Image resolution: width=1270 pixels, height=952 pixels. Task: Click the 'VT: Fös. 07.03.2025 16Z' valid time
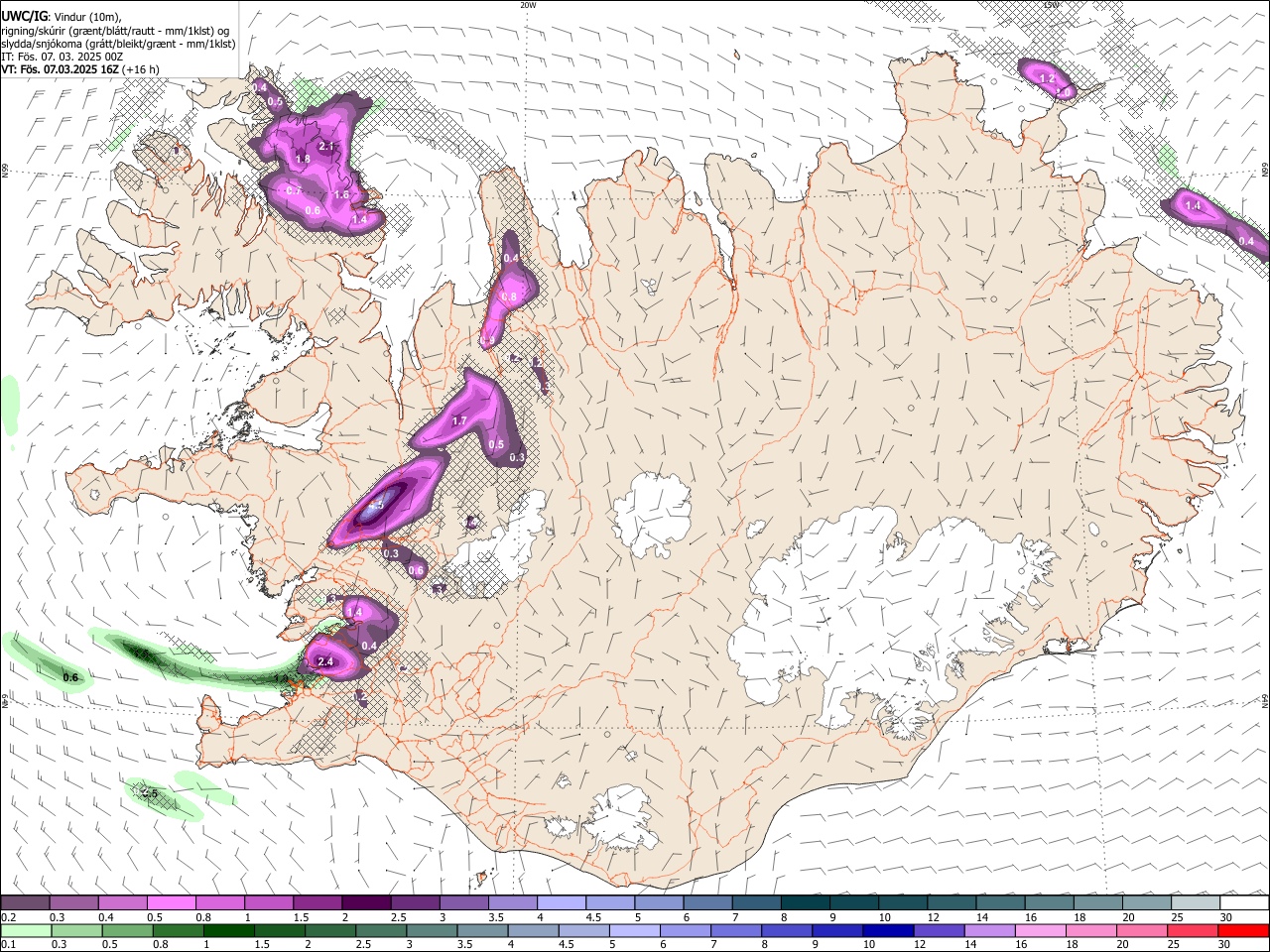coord(61,69)
